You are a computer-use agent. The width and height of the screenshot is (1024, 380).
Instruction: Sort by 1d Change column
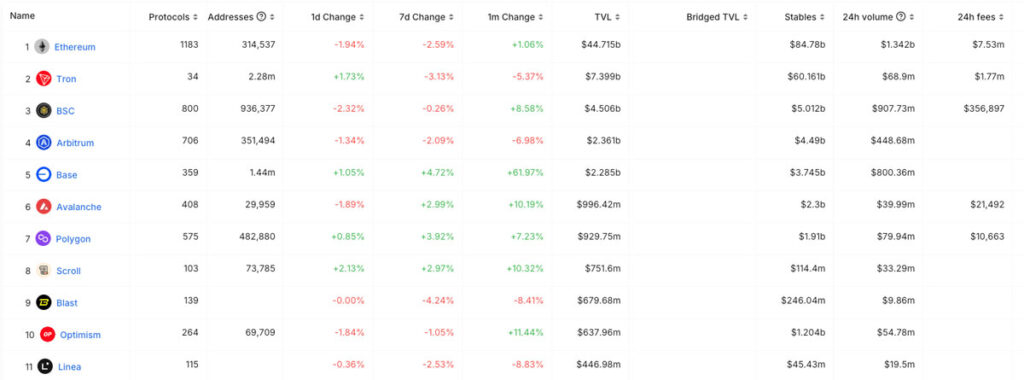(338, 17)
